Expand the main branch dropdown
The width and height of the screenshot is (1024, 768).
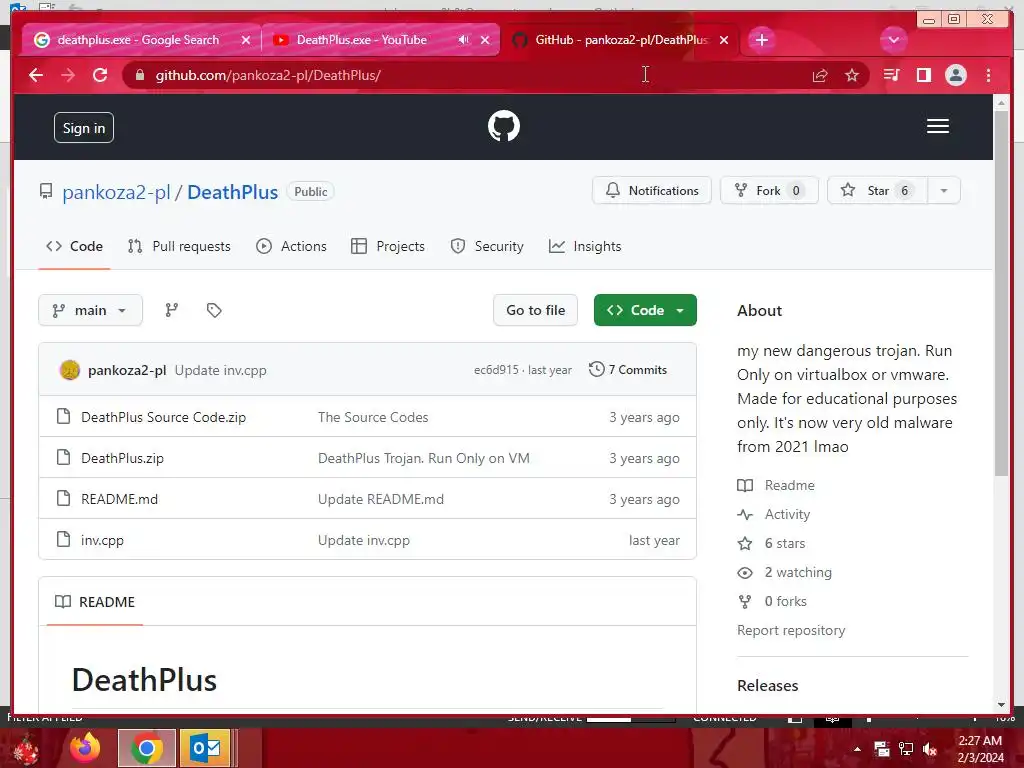90,310
